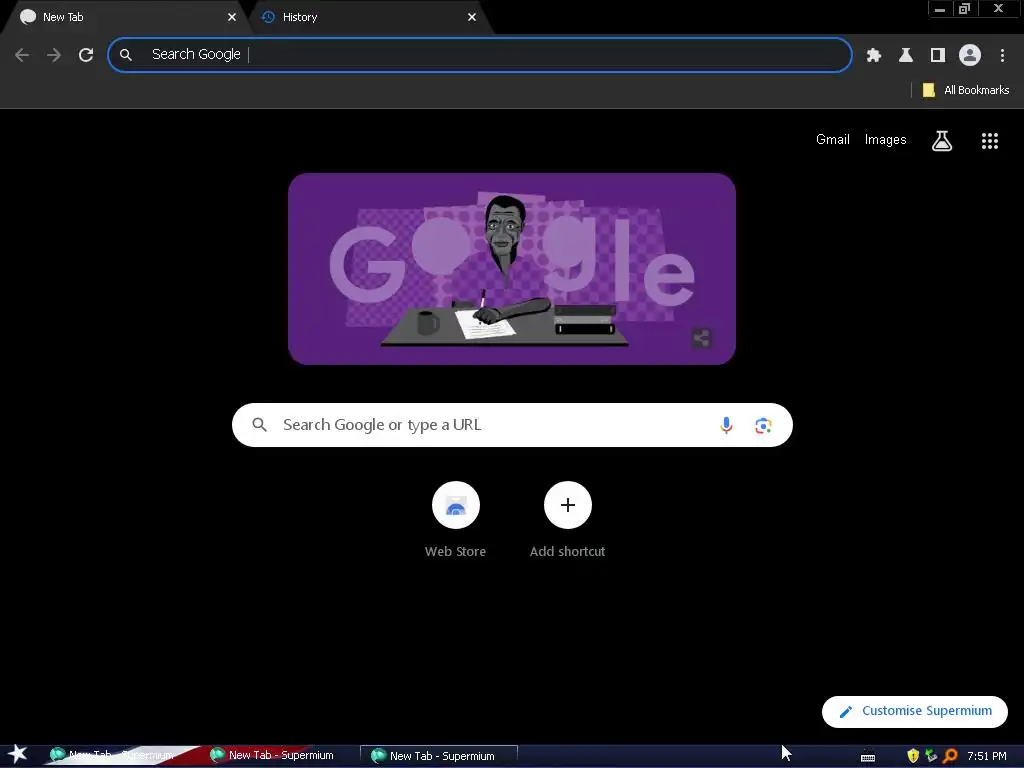Open the All Bookmarks folder

click(965, 90)
